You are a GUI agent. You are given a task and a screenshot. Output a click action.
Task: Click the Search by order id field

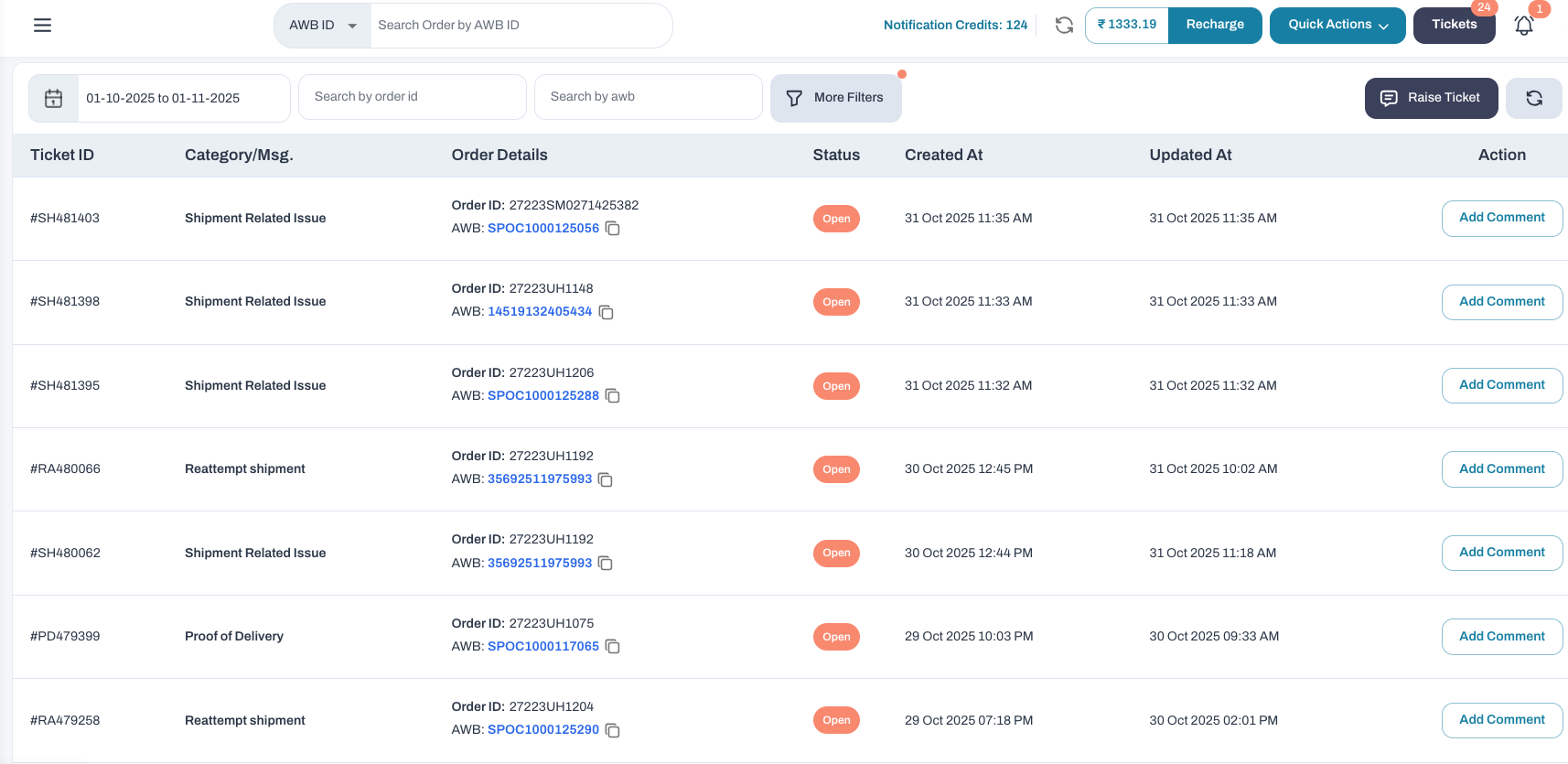point(413,97)
